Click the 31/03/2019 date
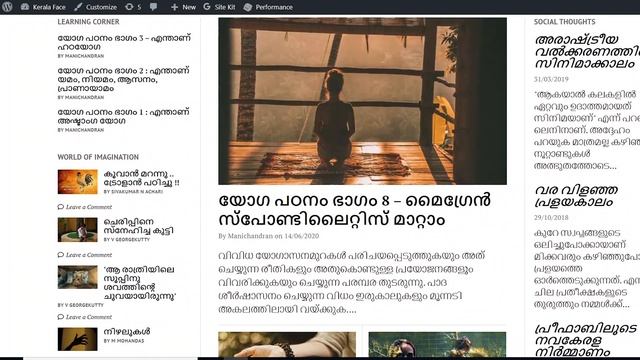Viewport: 640px width, 360px height. point(551,79)
